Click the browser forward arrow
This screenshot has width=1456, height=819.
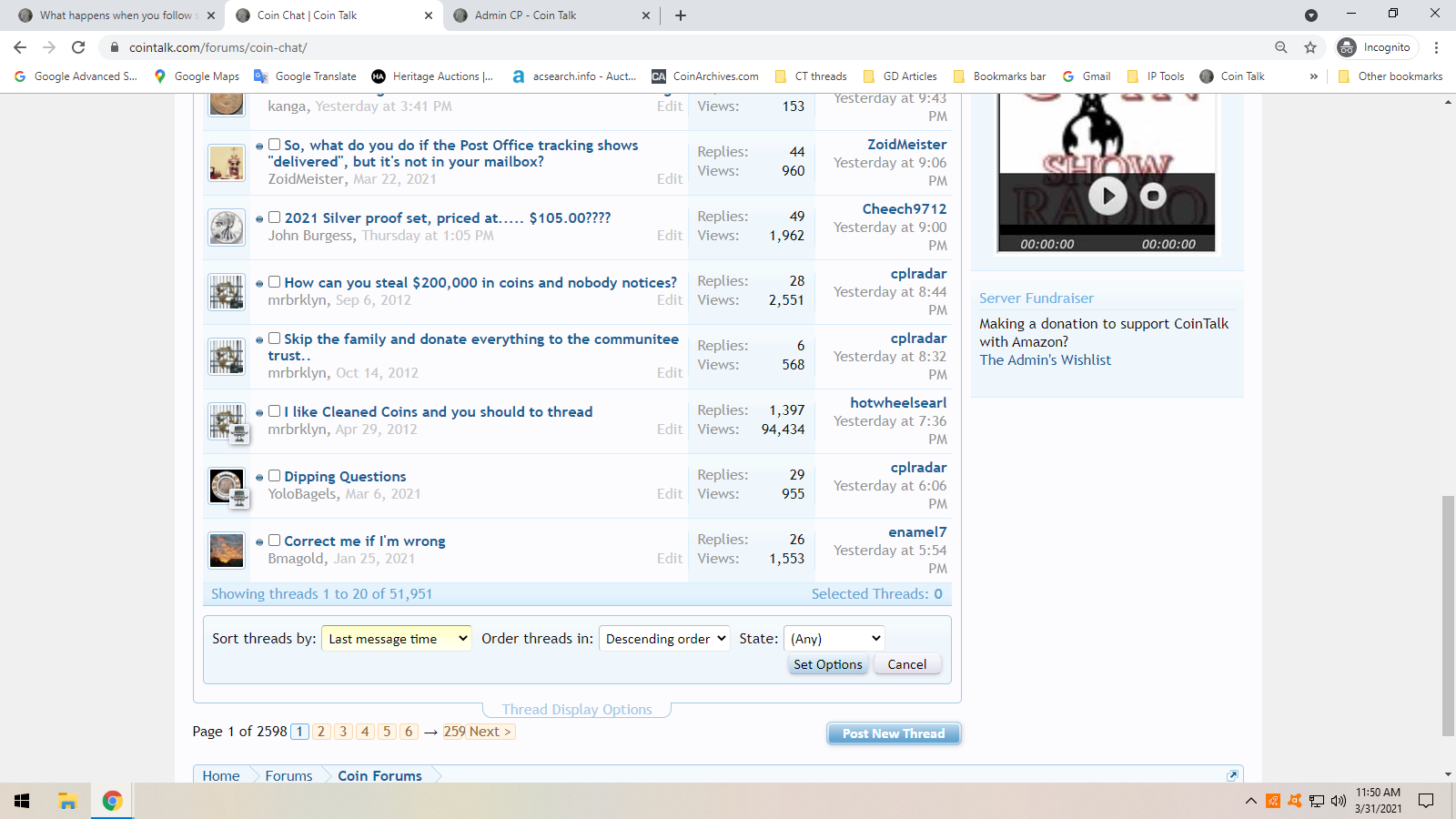[x=49, y=47]
